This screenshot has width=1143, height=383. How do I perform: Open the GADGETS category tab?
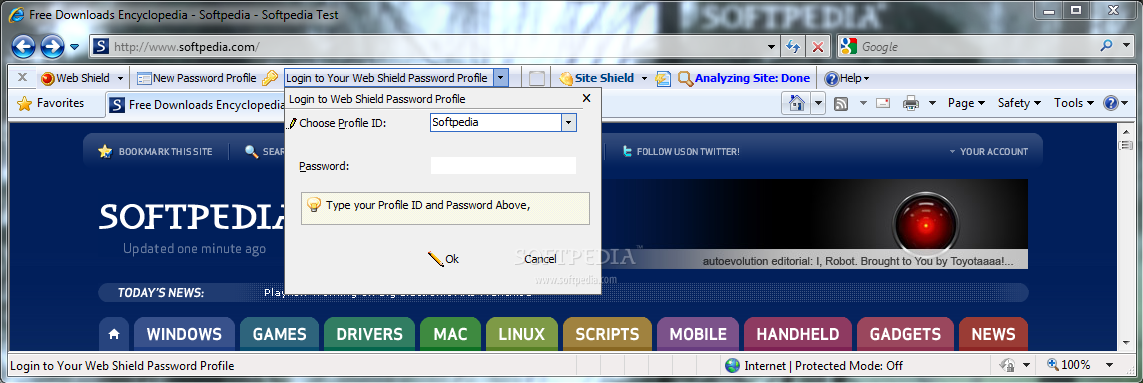(905, 335)
